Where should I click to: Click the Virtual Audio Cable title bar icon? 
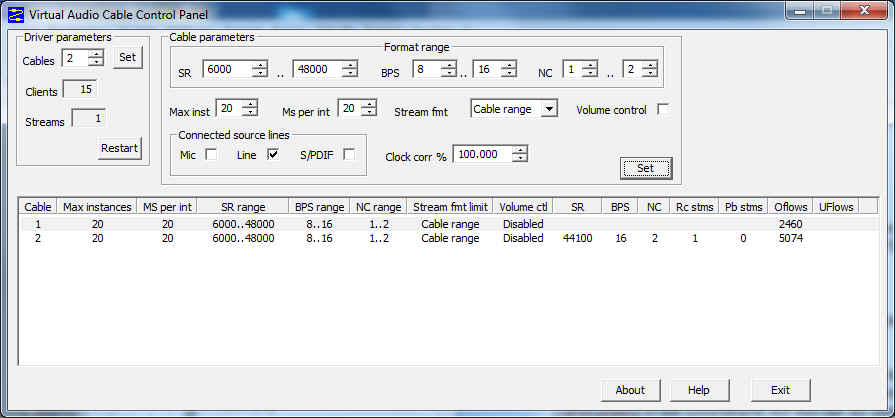[18, 14]
